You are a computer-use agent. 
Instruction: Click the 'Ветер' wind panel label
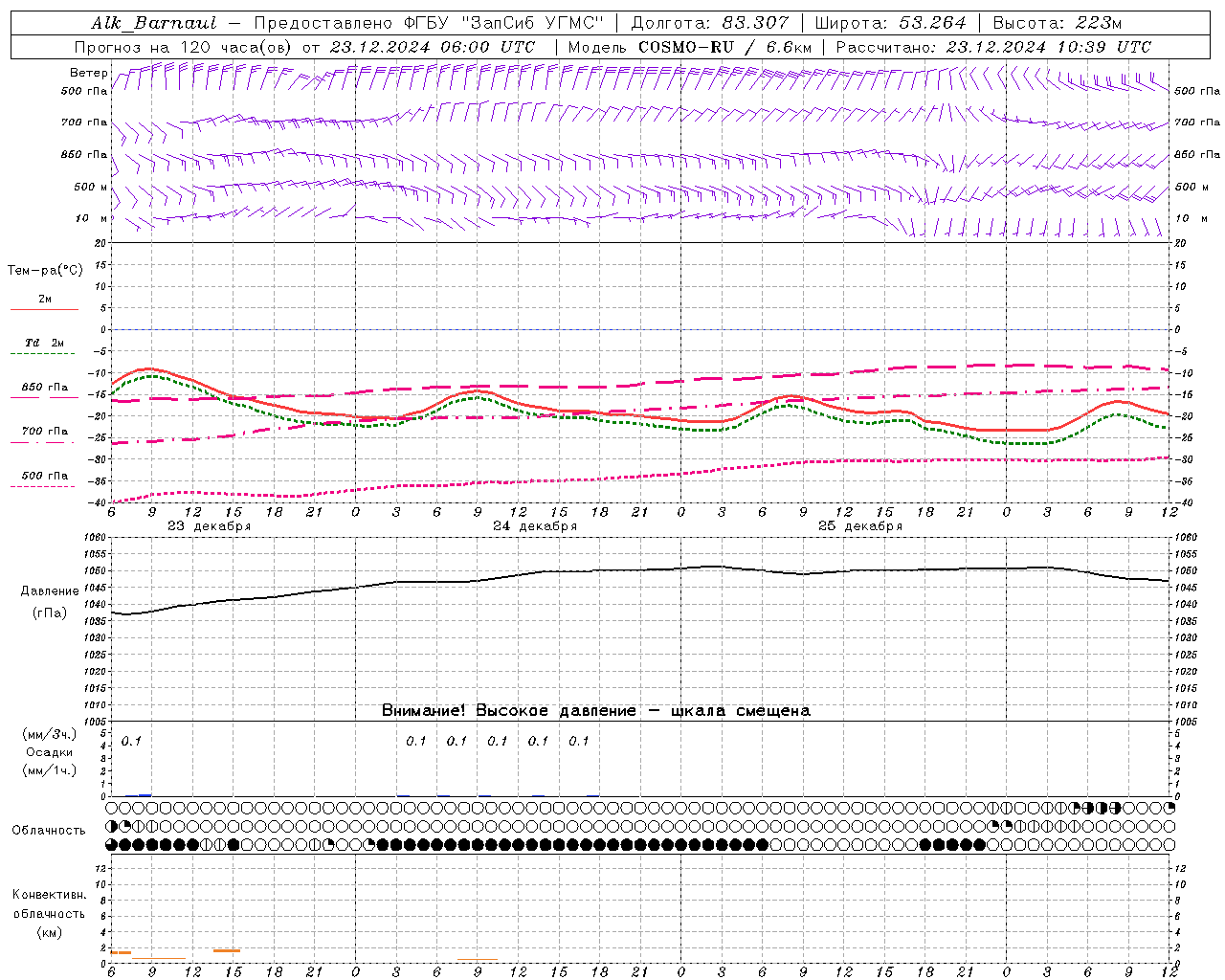(88, 73)
